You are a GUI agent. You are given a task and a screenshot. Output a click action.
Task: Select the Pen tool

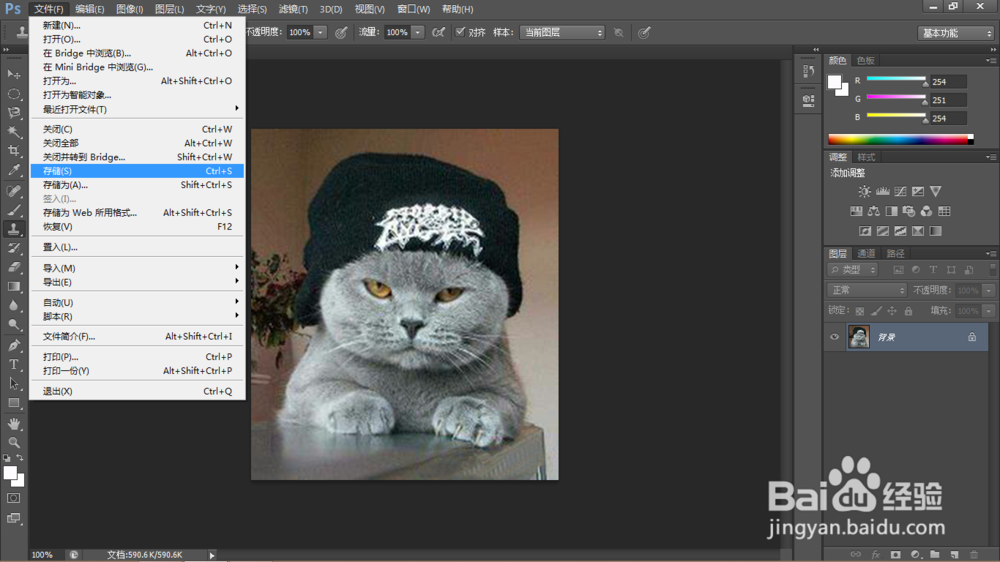pos(13,346)
